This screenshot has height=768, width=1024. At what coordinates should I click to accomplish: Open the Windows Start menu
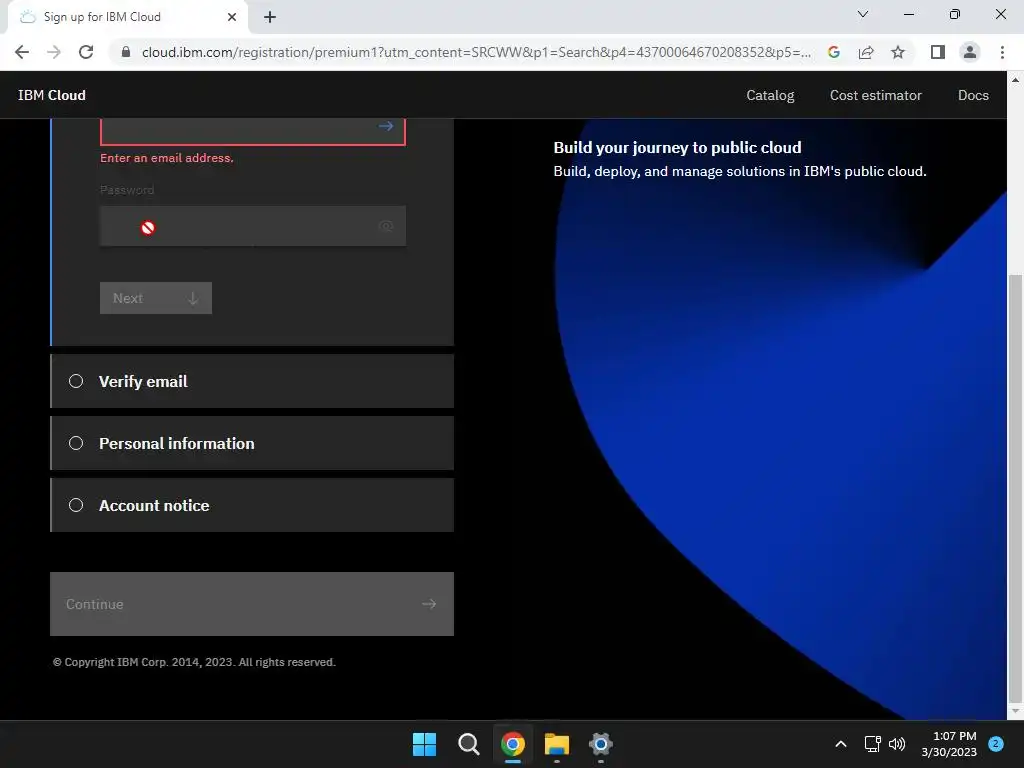(424, 744)
